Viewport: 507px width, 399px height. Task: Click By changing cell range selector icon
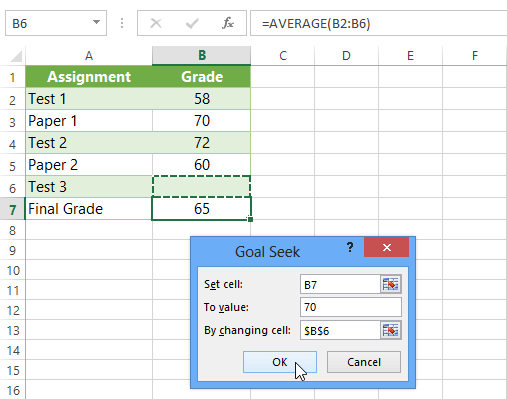click(391, 330)
